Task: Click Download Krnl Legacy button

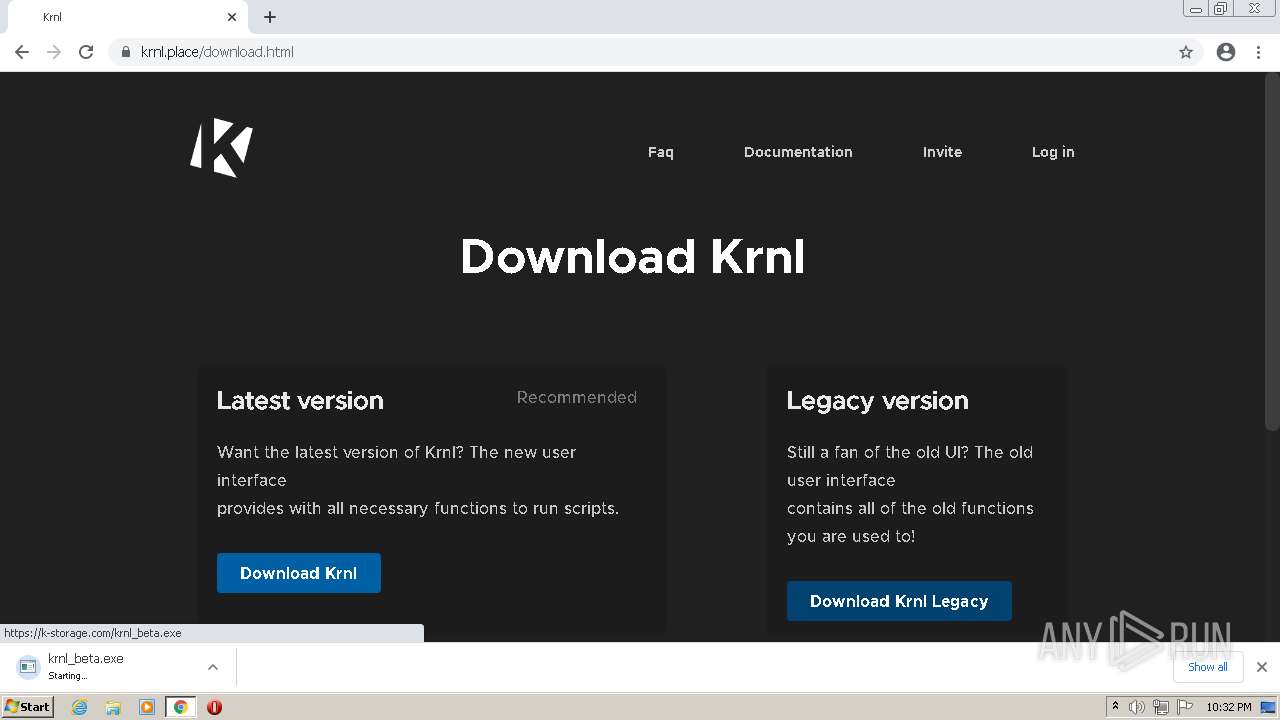Action: coord(899,601)
